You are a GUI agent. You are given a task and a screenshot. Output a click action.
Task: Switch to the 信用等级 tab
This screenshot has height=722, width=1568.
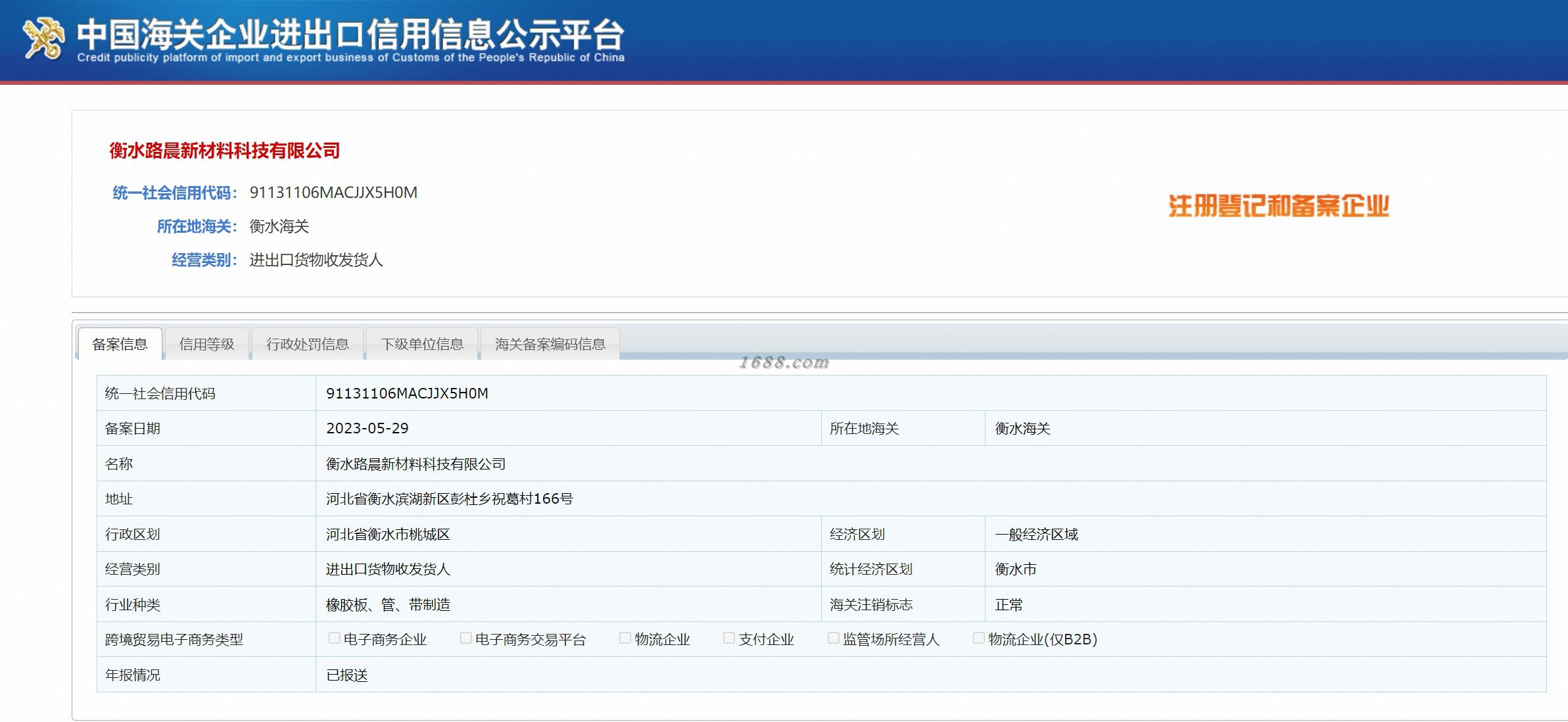206,344
